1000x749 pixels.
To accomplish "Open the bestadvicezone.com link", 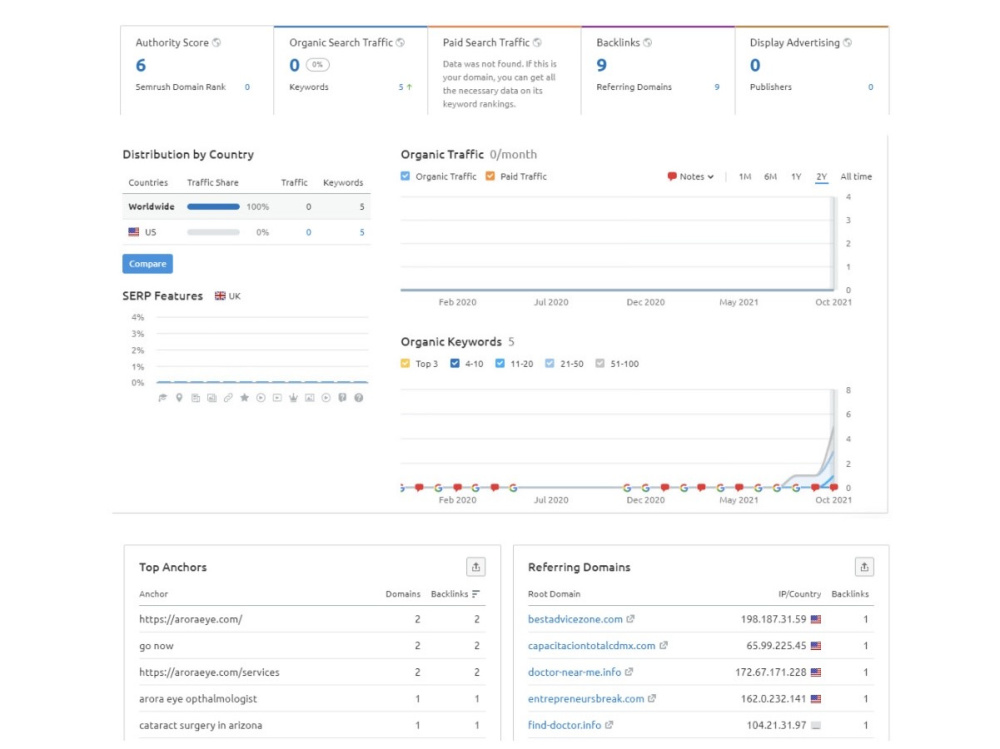I will point(575,619).
